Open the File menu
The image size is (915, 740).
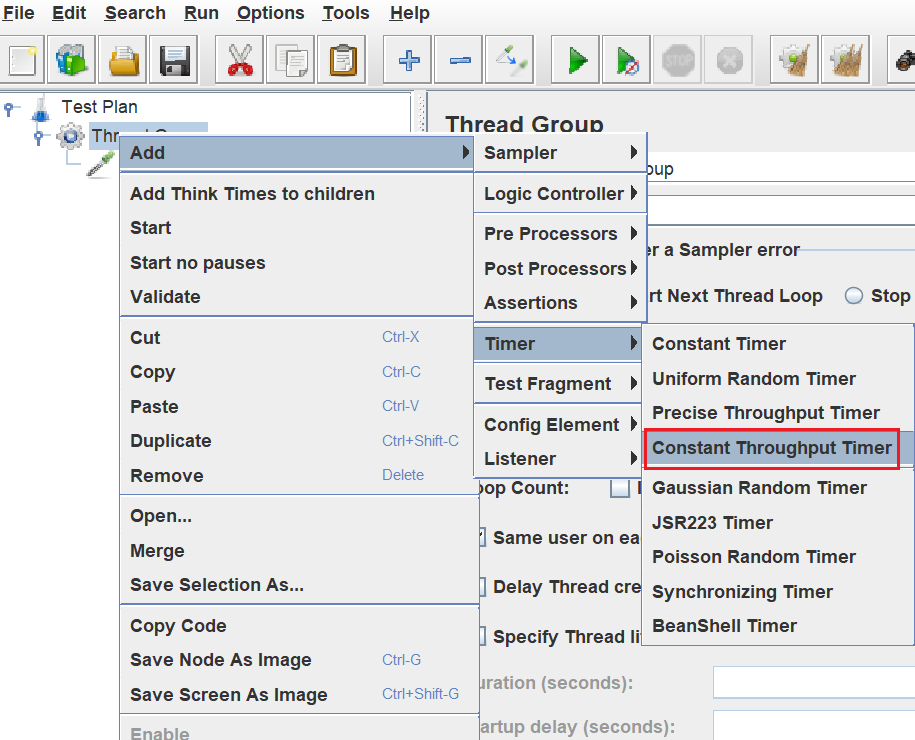point(18,13)
